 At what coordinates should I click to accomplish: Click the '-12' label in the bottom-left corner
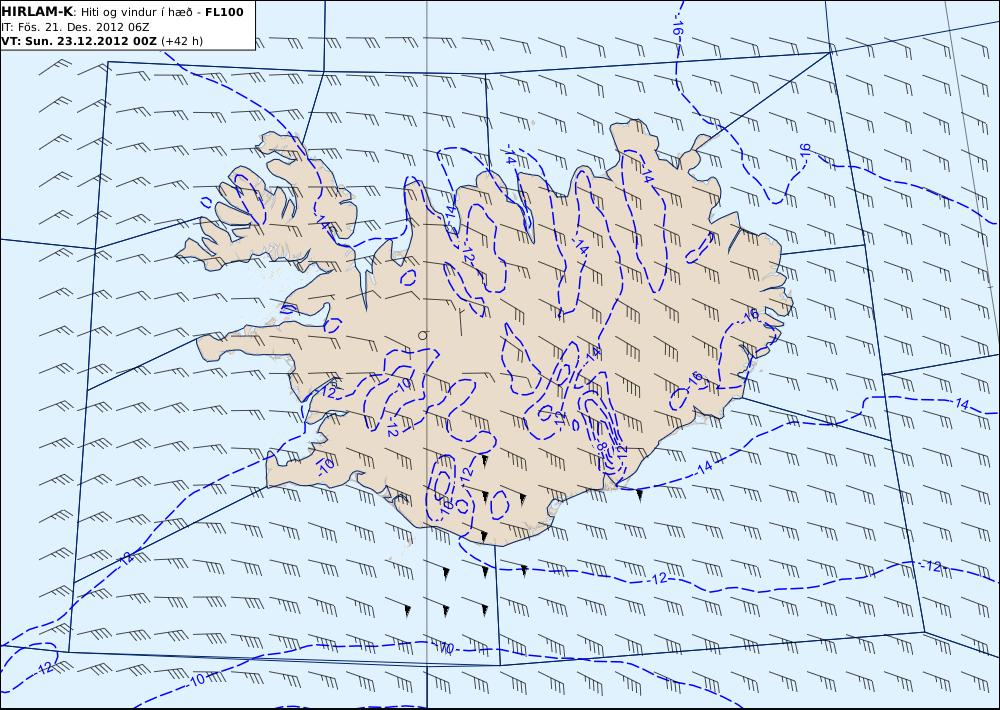coord(44,668)
